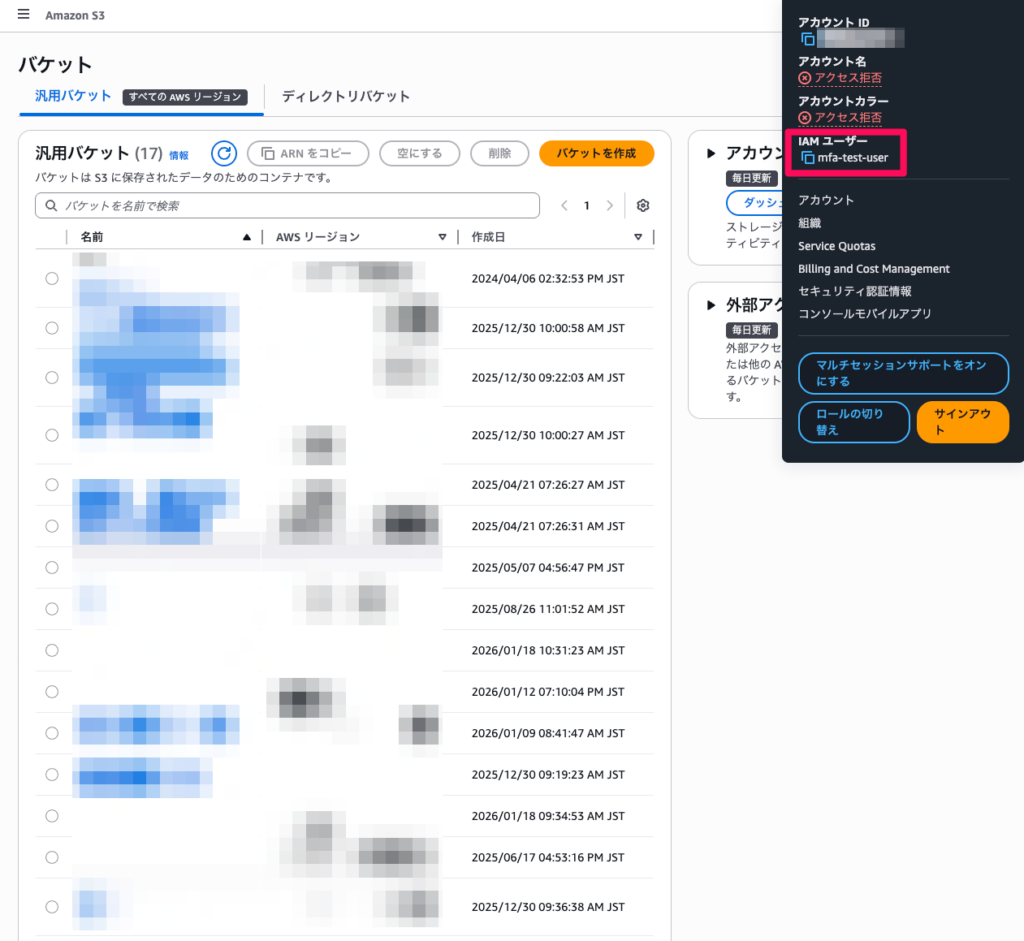Click the バケットを作成 button

596,153
